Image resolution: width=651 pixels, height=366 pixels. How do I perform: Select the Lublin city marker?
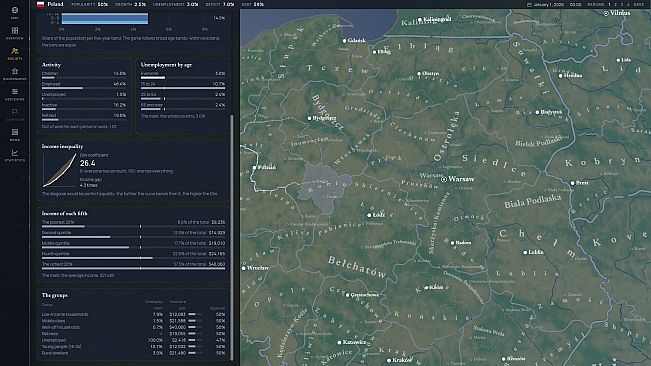525,252
